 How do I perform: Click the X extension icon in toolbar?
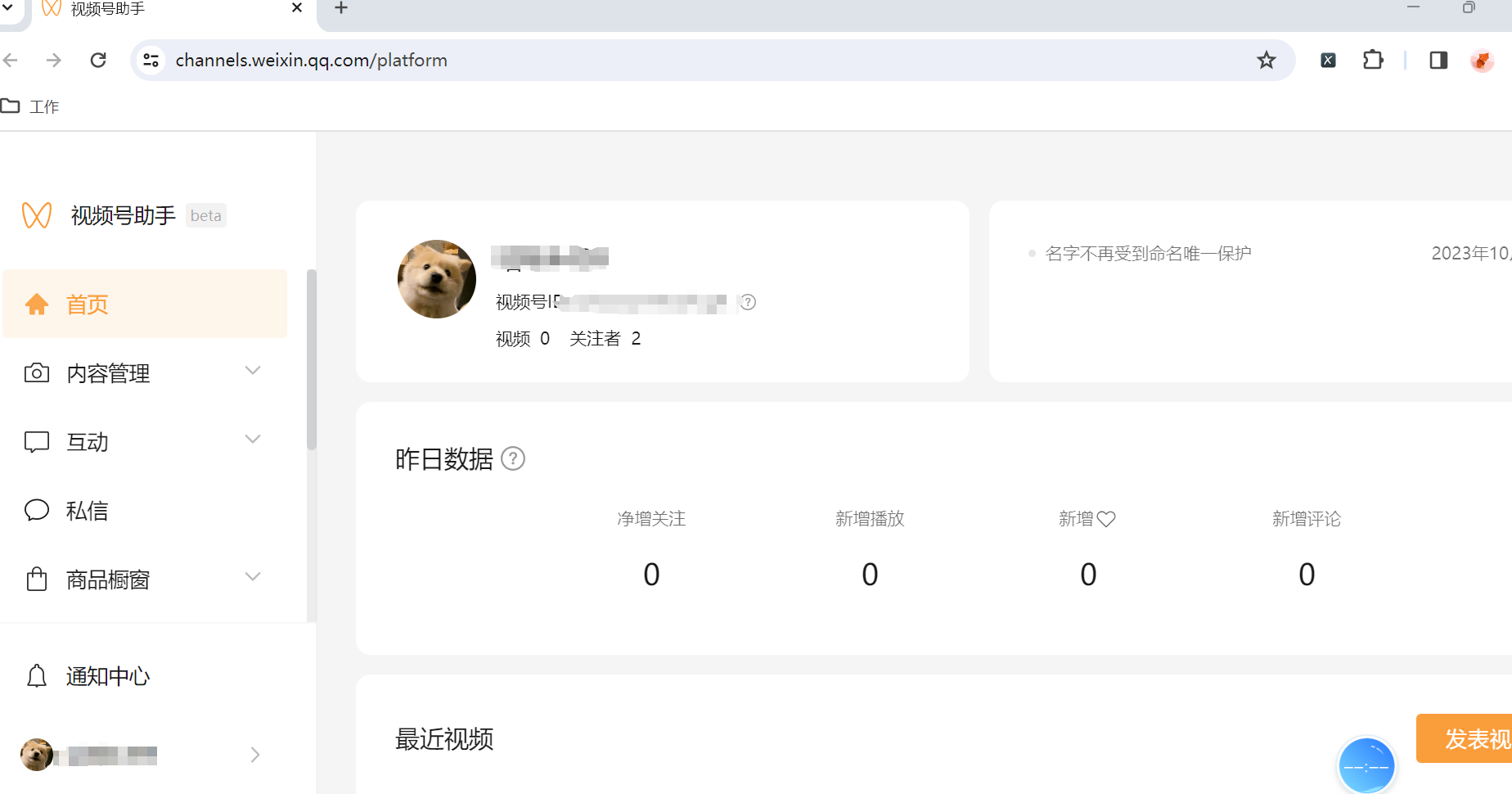(1329, 60)
